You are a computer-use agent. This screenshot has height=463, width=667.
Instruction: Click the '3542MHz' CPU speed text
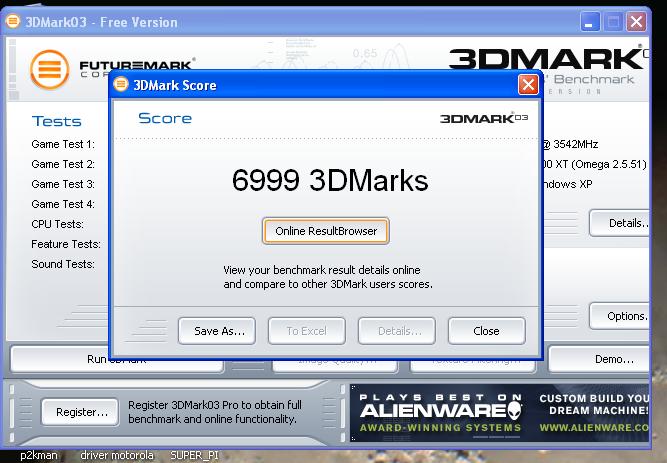[x=576, y=144]
